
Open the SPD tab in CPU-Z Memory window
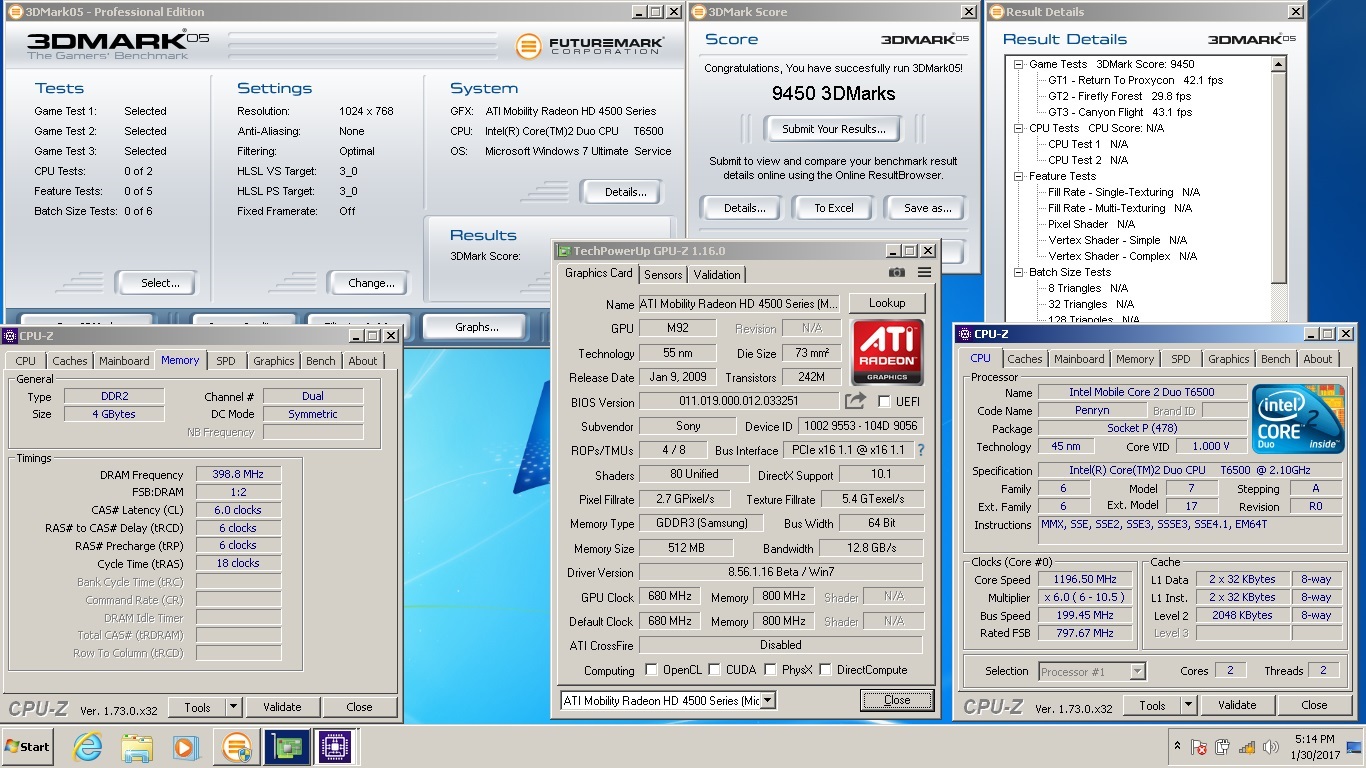coord(226,361)
